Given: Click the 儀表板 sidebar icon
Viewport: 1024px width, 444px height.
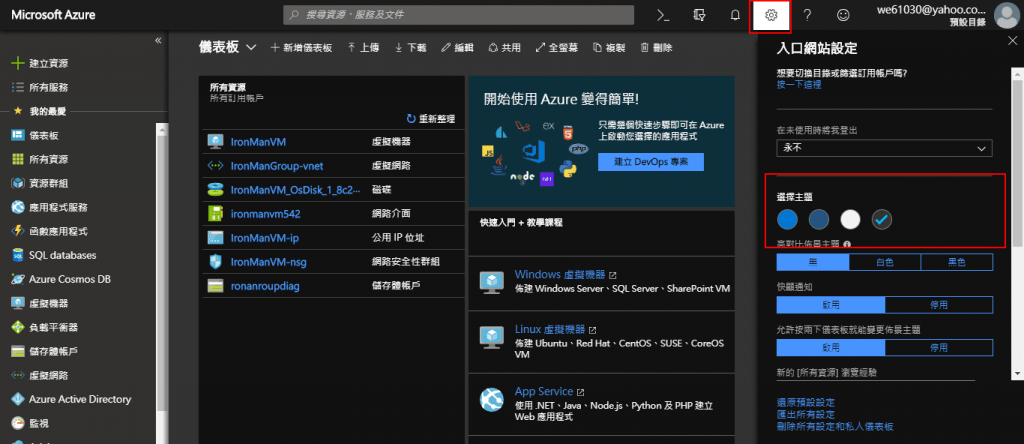Looking at the screenshot, I should 18,135.
